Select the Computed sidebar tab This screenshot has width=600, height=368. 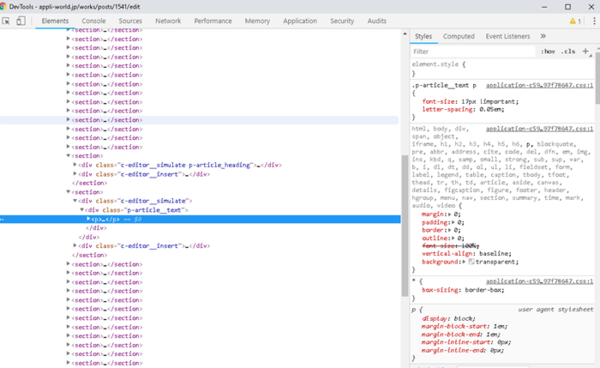coord(458,36)
